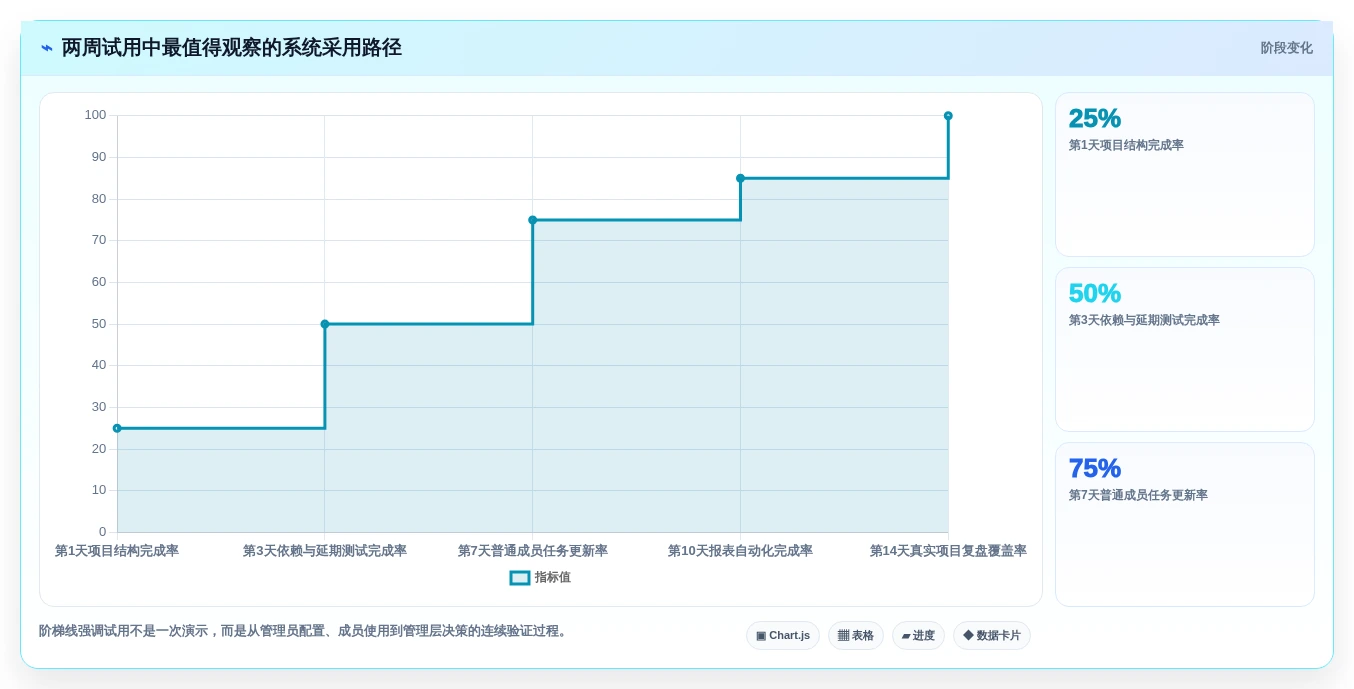This screenshot has height=689, width=1354.
Task: Click x-axis label 第1天项目结构完成率
Action: pyautogui.click(x=117, y=551)
